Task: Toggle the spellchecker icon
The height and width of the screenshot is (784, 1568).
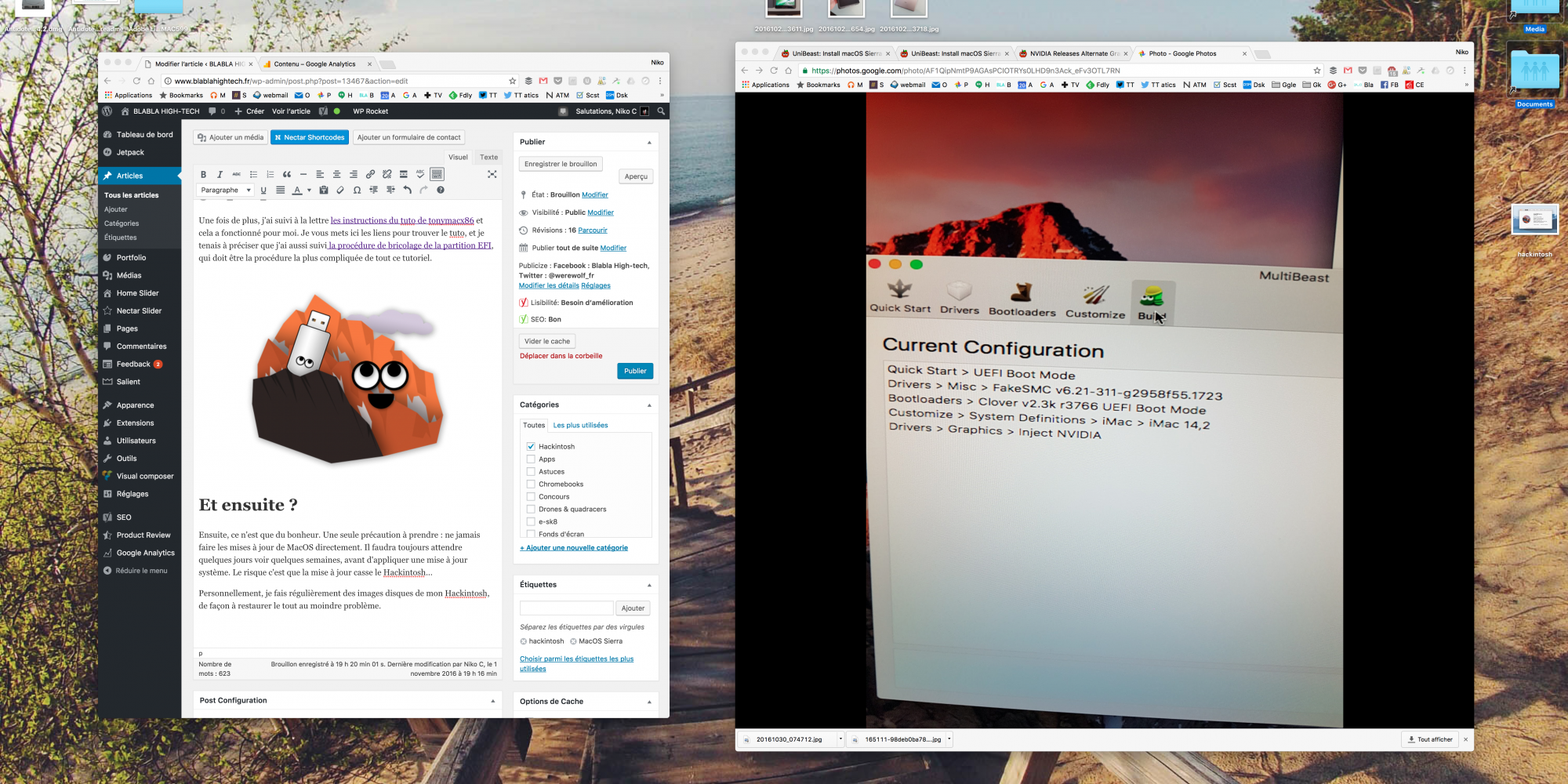Action: click(x=420, y=174)
